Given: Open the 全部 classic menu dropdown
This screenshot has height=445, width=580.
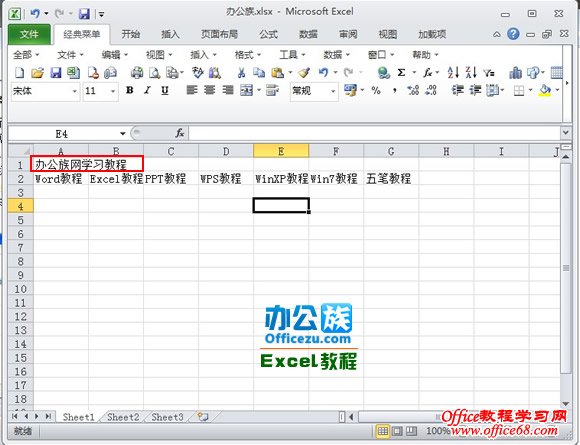Looking at the screenshot, I should [x=26, y=55].
